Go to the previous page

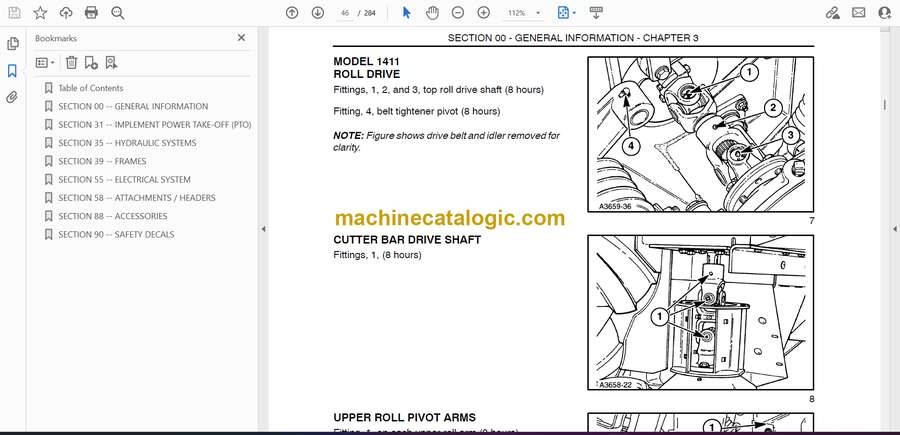coord(292,13)
